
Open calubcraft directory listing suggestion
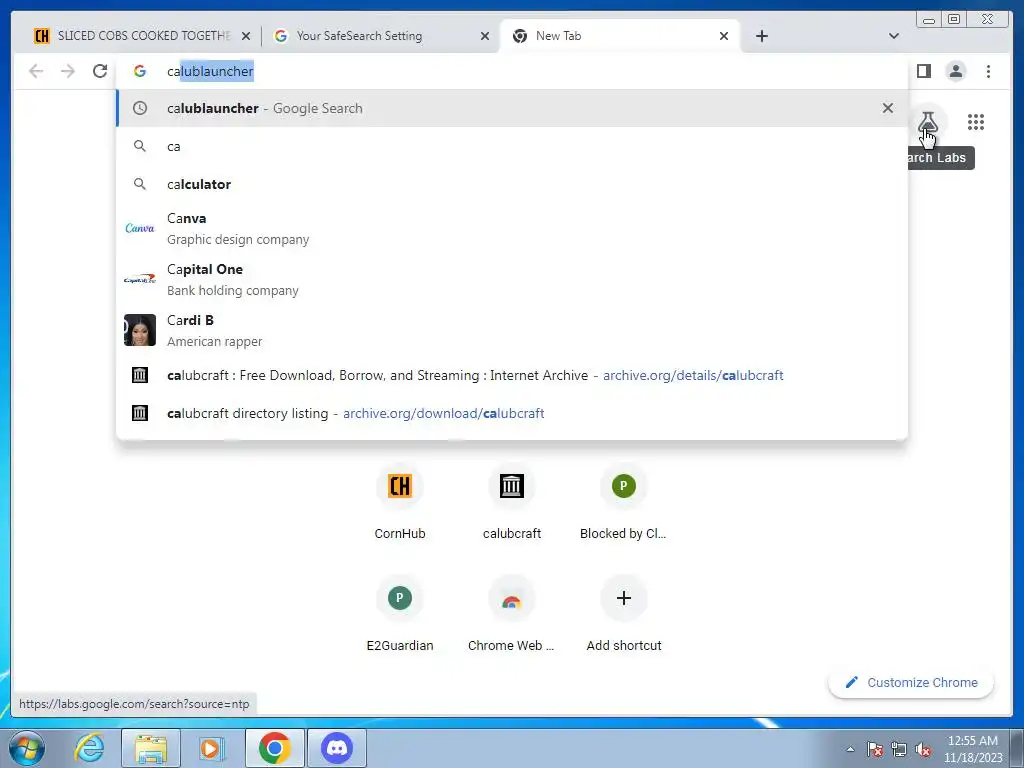click(512, 413)
